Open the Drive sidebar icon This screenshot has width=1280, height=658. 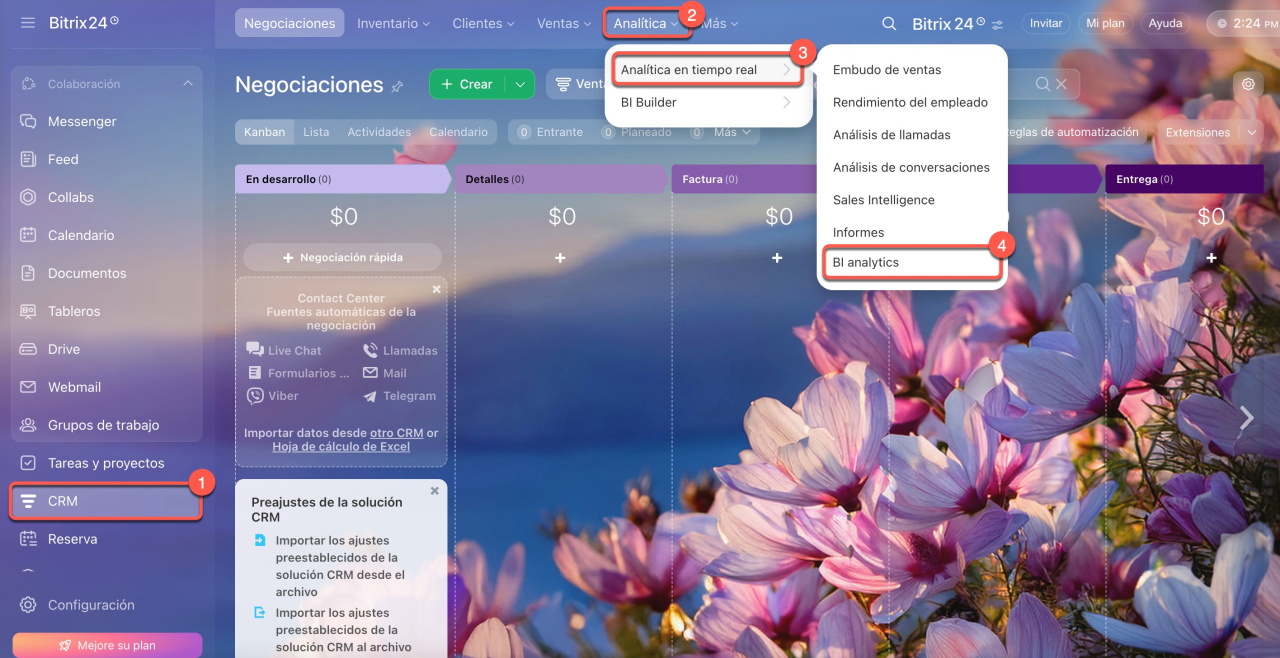pos(28,349)
